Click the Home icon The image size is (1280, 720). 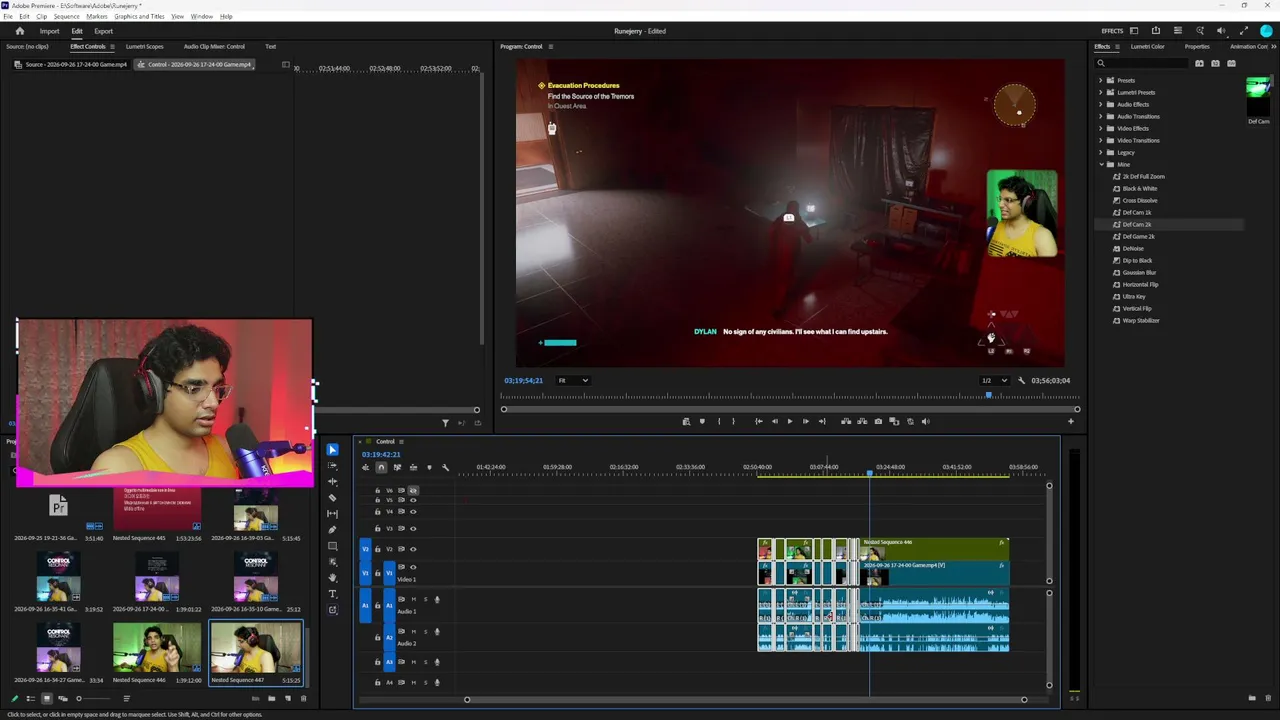click(19, 31)
